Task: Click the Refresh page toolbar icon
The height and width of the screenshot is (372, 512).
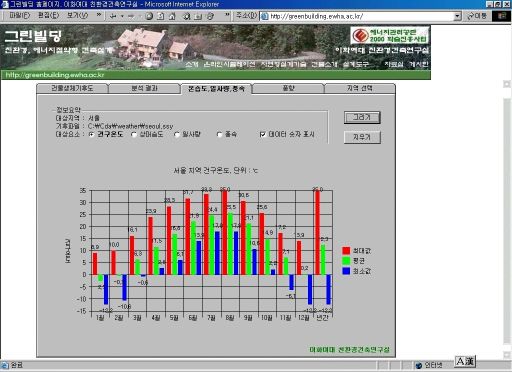Action: 161,16
